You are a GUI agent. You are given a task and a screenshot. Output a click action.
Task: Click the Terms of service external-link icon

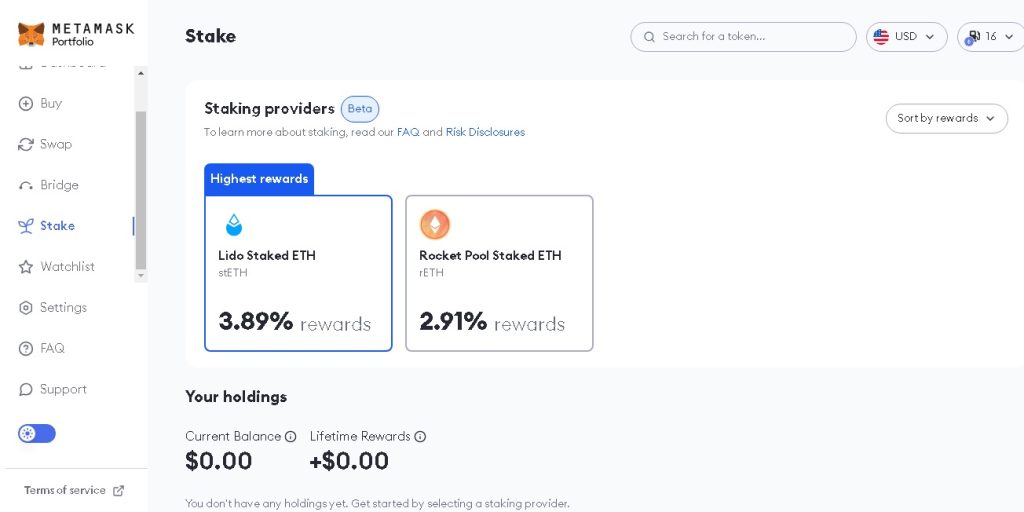(x=119, y=491)
